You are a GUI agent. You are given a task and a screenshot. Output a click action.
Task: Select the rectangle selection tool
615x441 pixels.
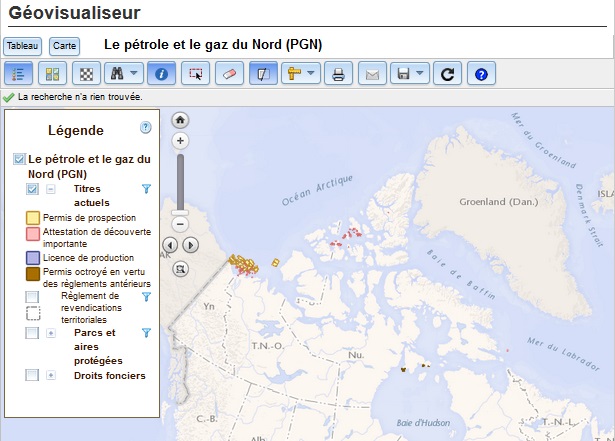195,73
